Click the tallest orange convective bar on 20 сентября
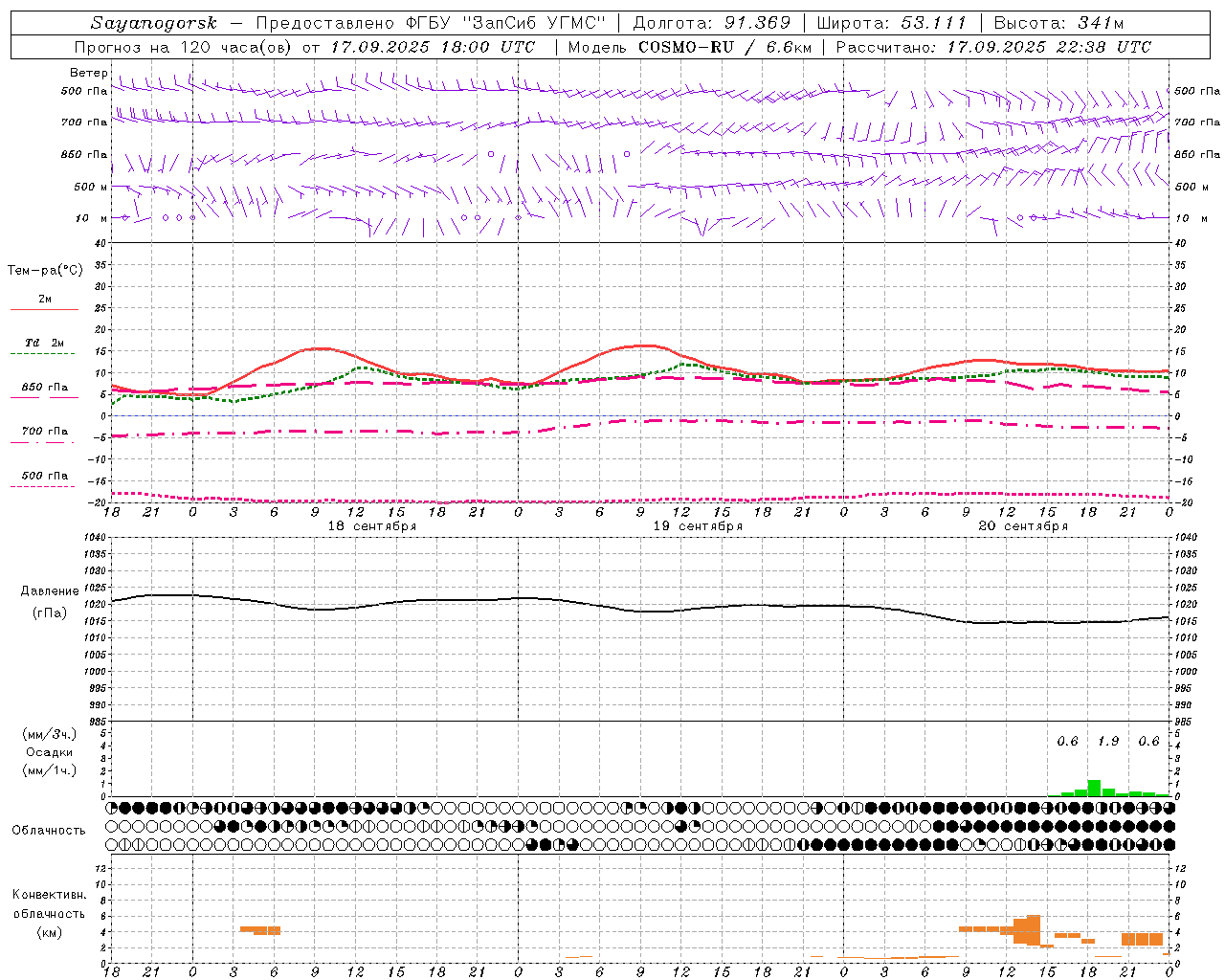1225x980 pixels. [x=1034, y=929]
